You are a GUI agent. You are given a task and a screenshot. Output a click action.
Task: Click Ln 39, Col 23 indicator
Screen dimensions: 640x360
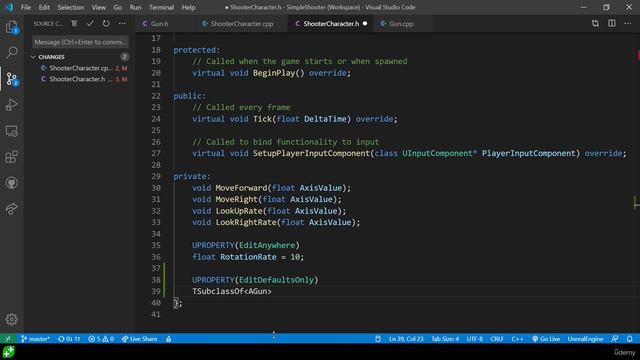[406, 339]
